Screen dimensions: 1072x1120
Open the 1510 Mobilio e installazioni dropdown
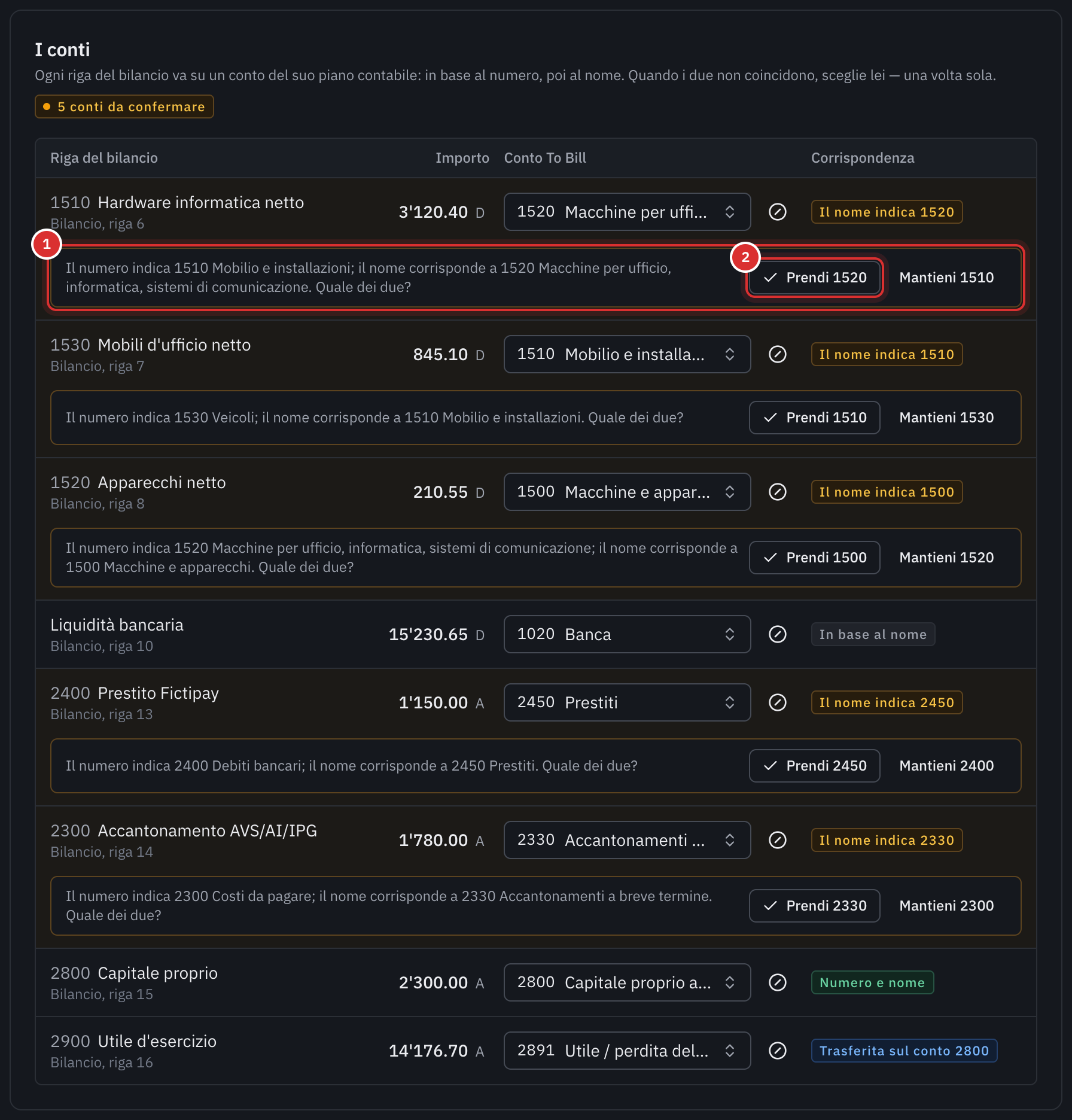[627, 354]
